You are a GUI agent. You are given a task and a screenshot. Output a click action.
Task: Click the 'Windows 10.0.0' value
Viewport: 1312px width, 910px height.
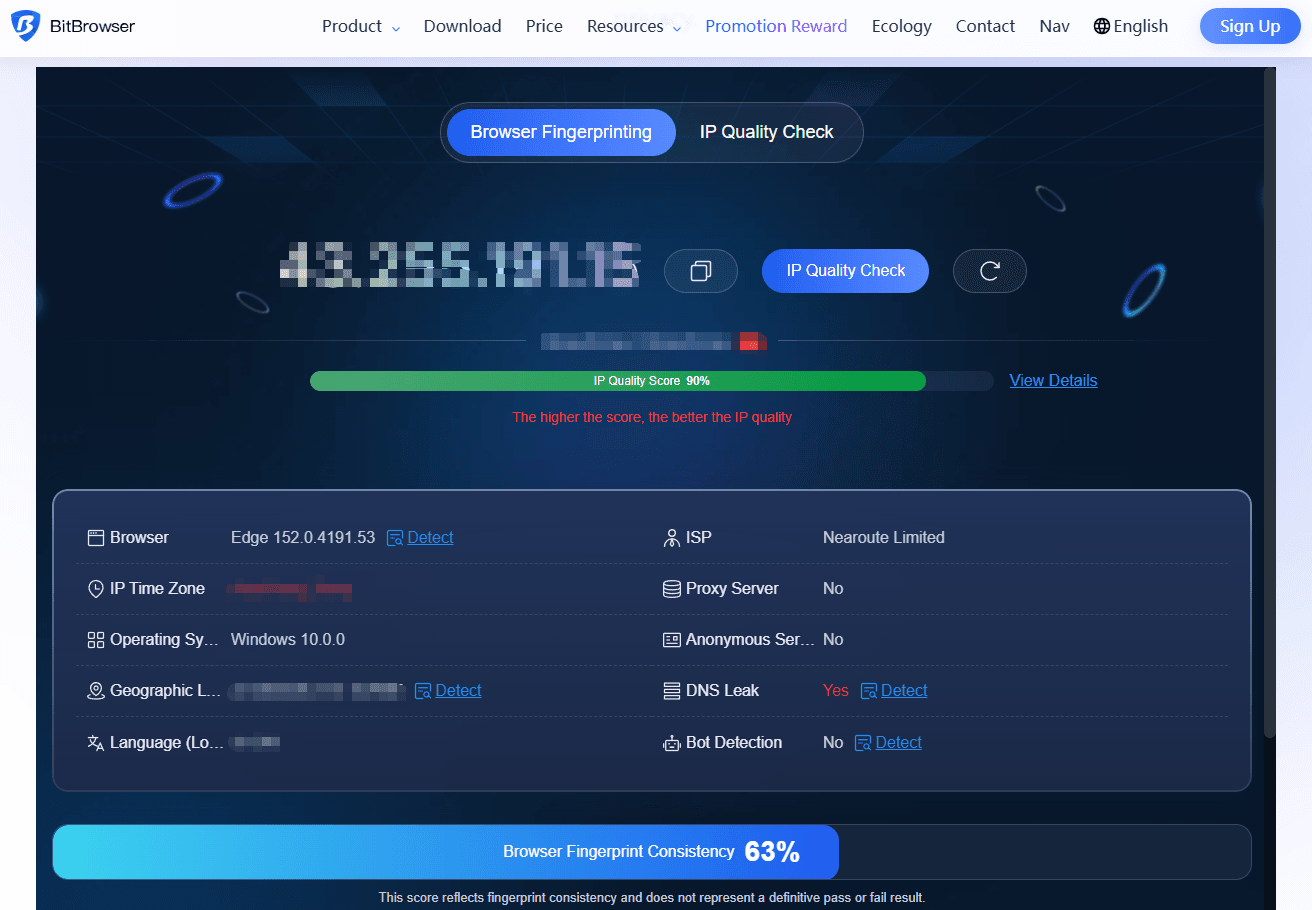point(288,640)
